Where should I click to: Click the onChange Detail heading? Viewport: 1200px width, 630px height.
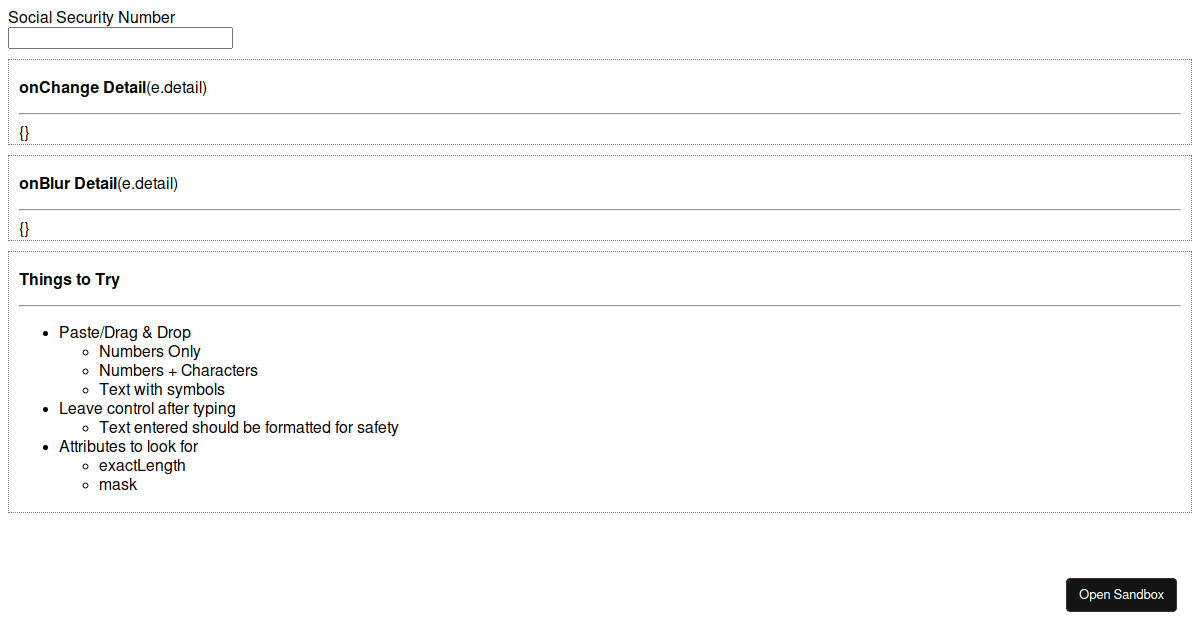(82, 87)
